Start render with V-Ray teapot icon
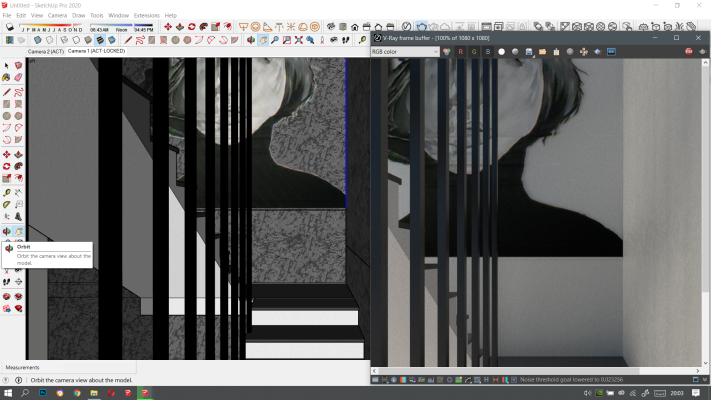This screenshot has height=400, width=711. 422,27
